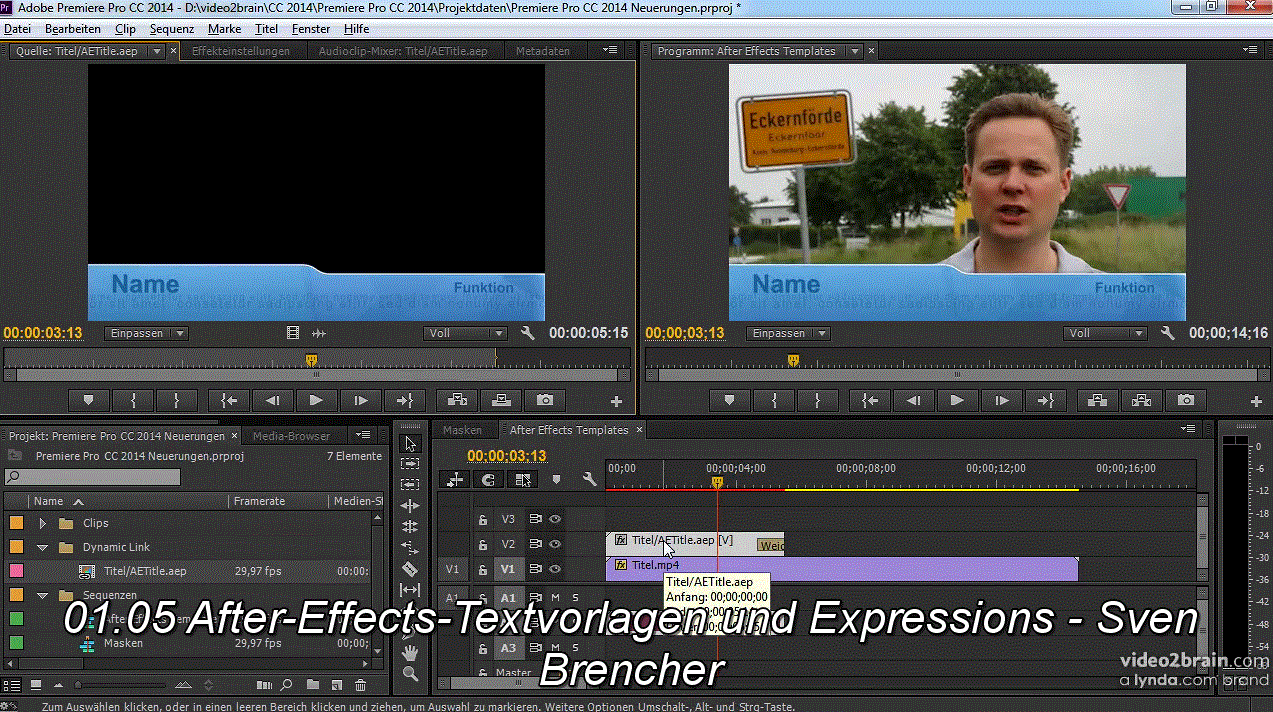Image resolution: width=1273 pixels, height=712 pixels.
Task: Expand the Clips bin
Action: (42, 523)
